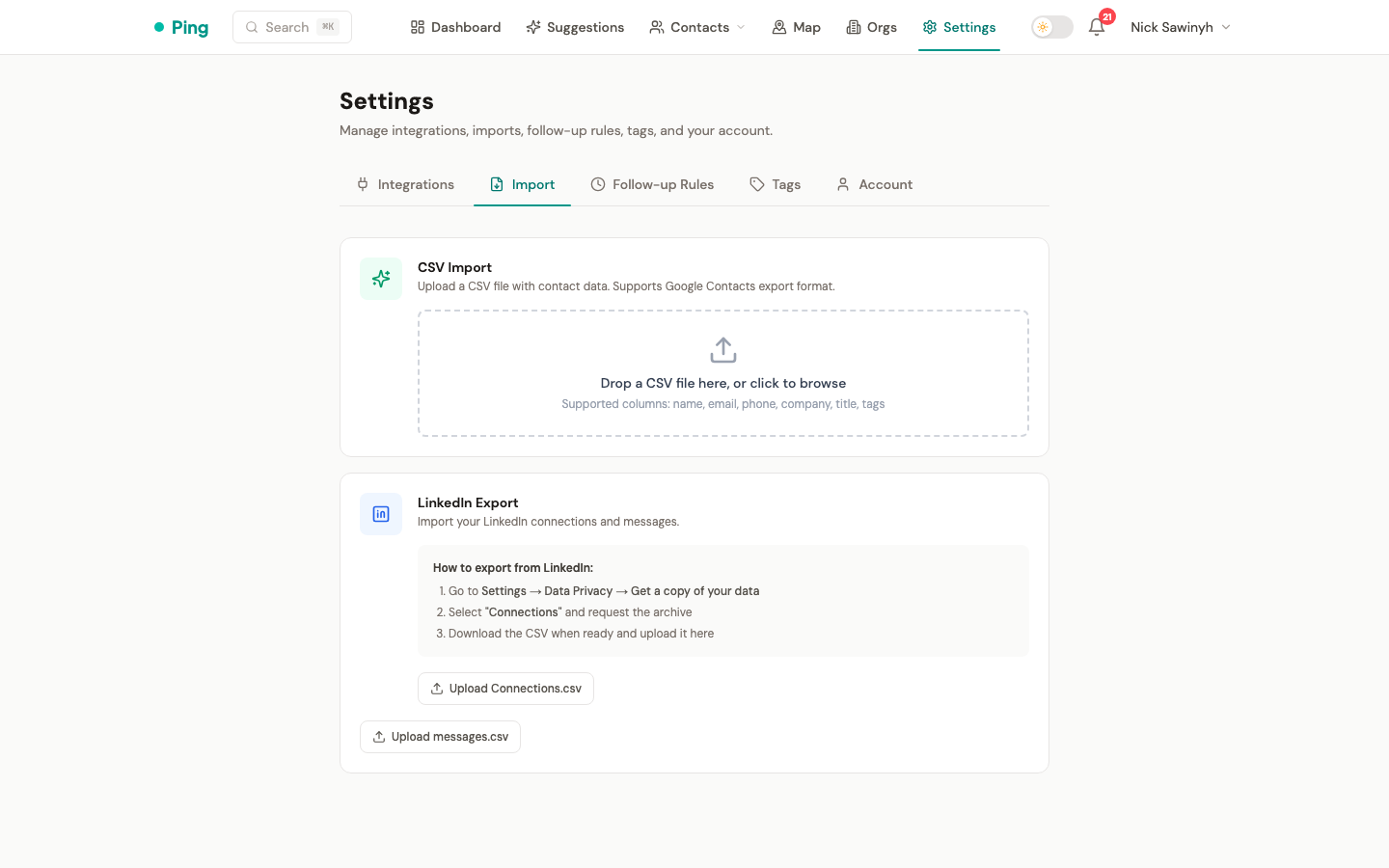This screenshot has width=1389, height=868.
Task: Click the Map pin icon
Action: 779,27
